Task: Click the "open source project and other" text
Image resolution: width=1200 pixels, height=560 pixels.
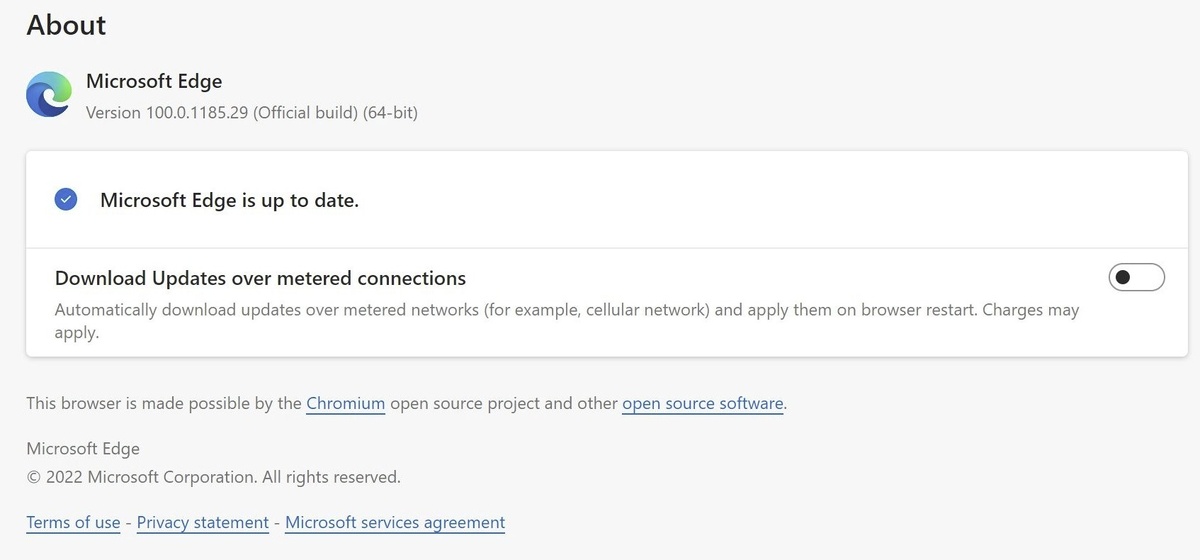Action: pyautogui.click(x=503, y=404)
